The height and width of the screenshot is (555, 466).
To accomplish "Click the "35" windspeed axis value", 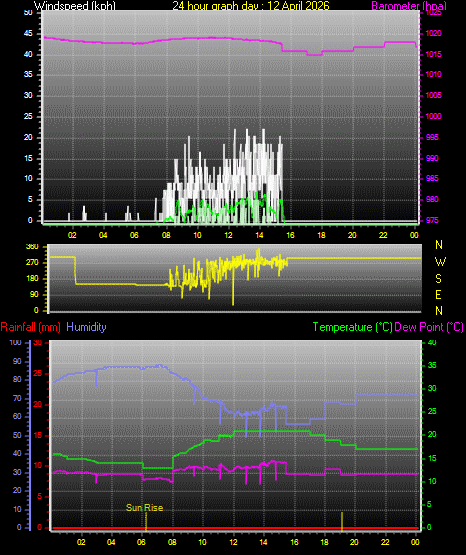I will [28, 74].
